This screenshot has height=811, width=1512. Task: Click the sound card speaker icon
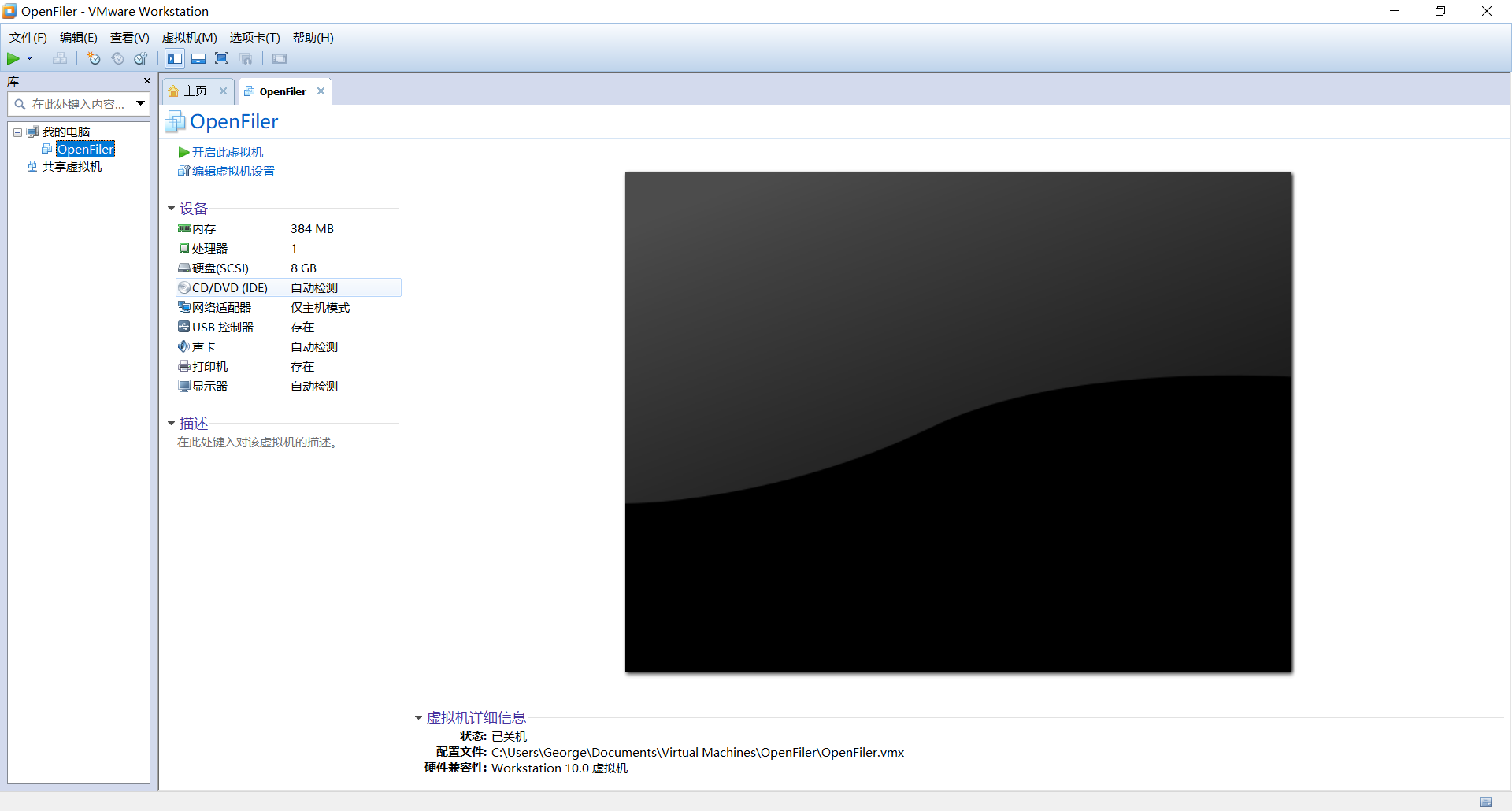[x=184, y=346]
